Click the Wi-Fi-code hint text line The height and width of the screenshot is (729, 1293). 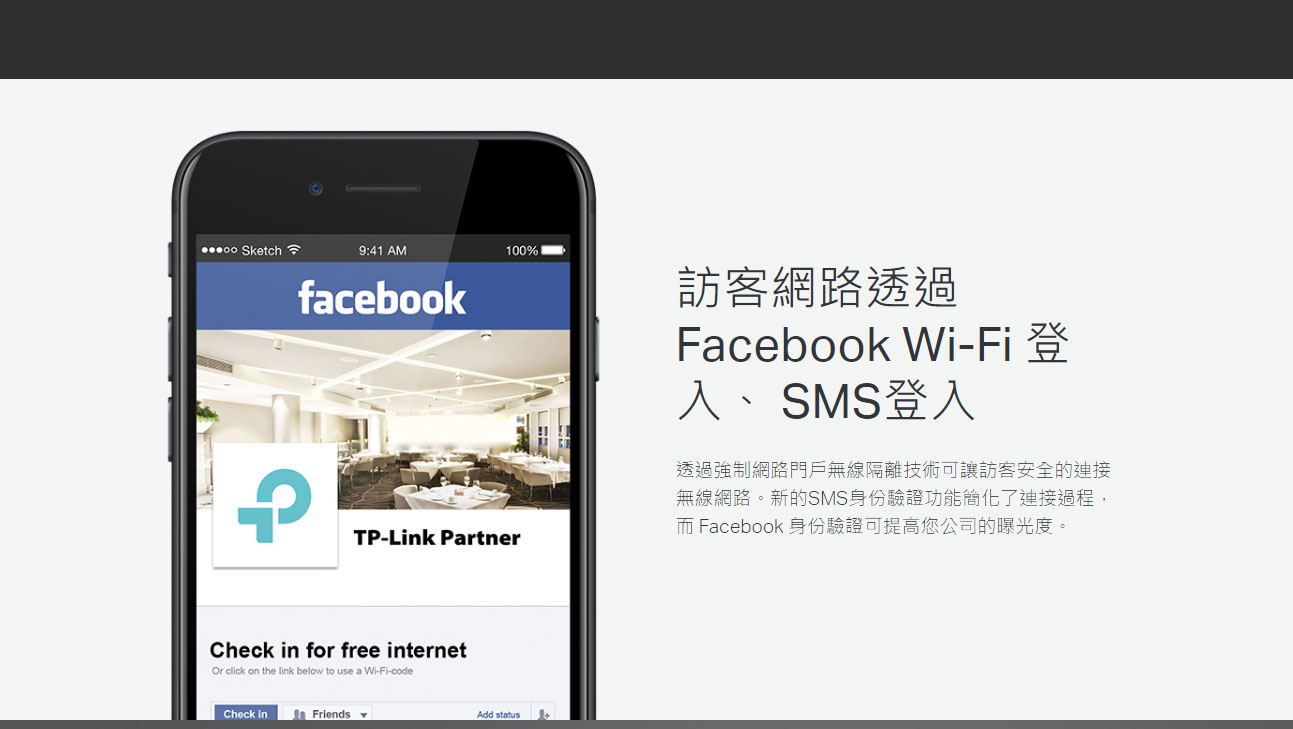click(x=312, y=671)
